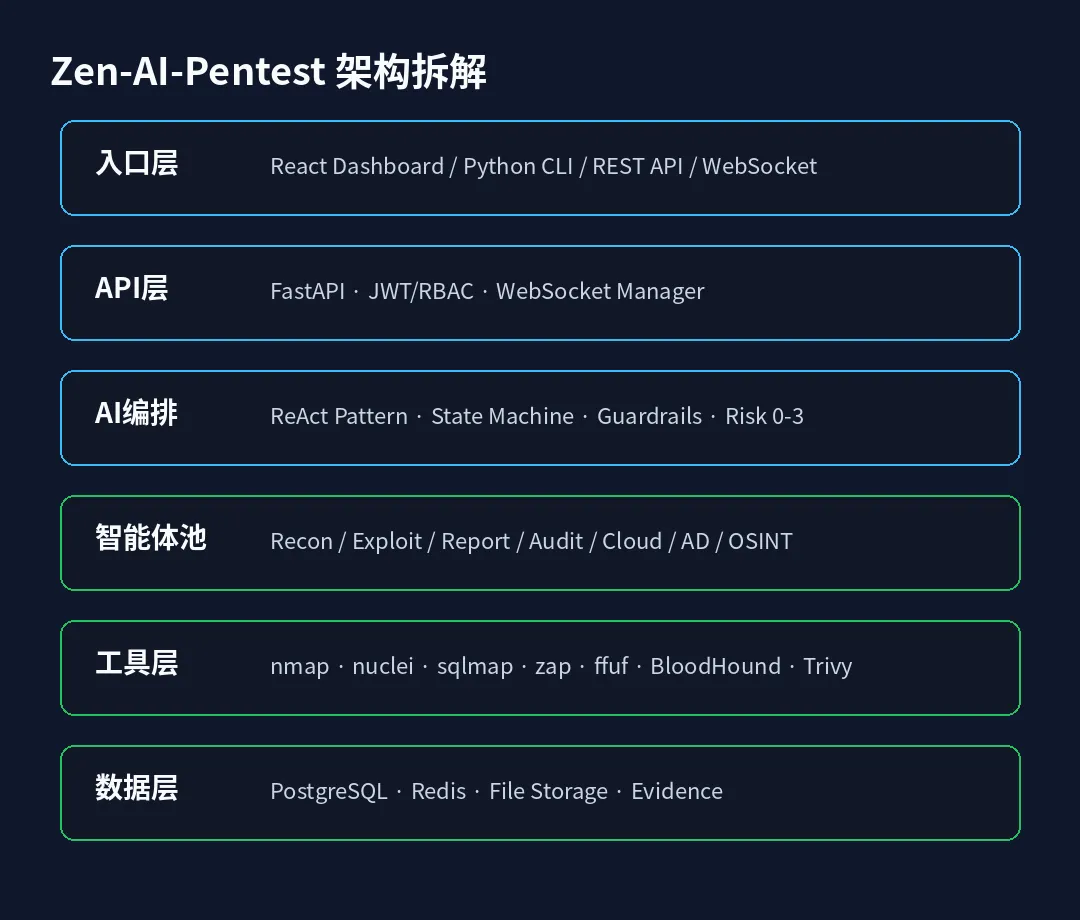Click the FastAPI · JWT/RBAC text line
Viewport: 1080px width, 920px height.
click(x=372, y=291)
